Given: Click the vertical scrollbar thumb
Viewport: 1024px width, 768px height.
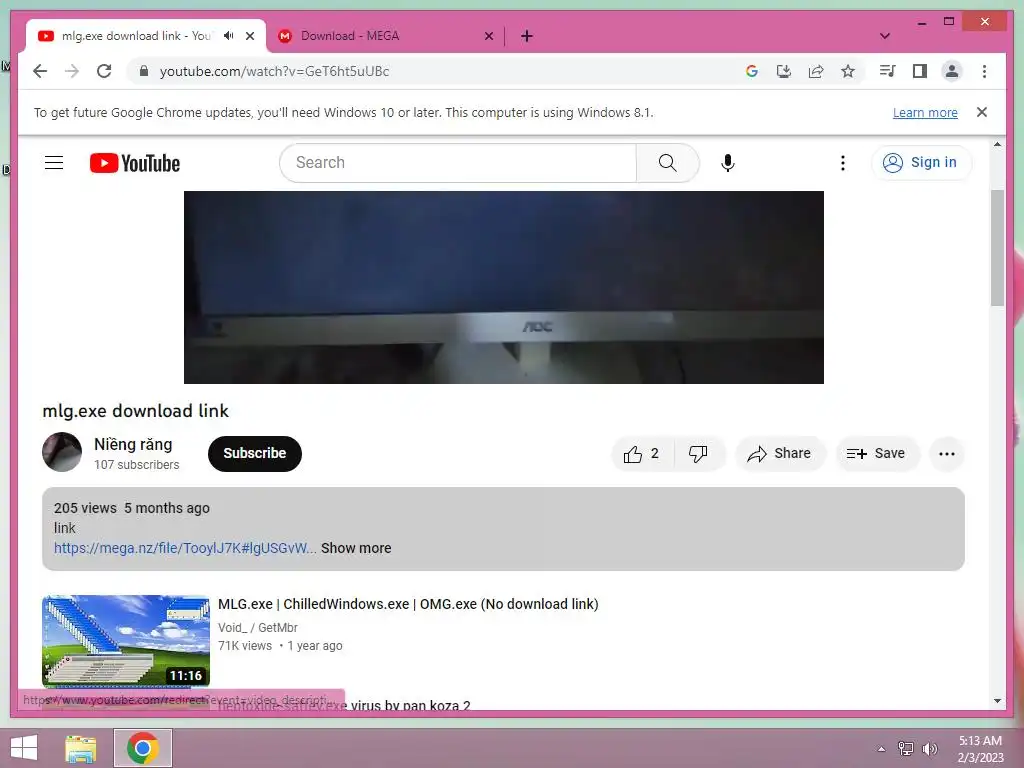Looking at the screenshot, I should (x=997, y=248).
